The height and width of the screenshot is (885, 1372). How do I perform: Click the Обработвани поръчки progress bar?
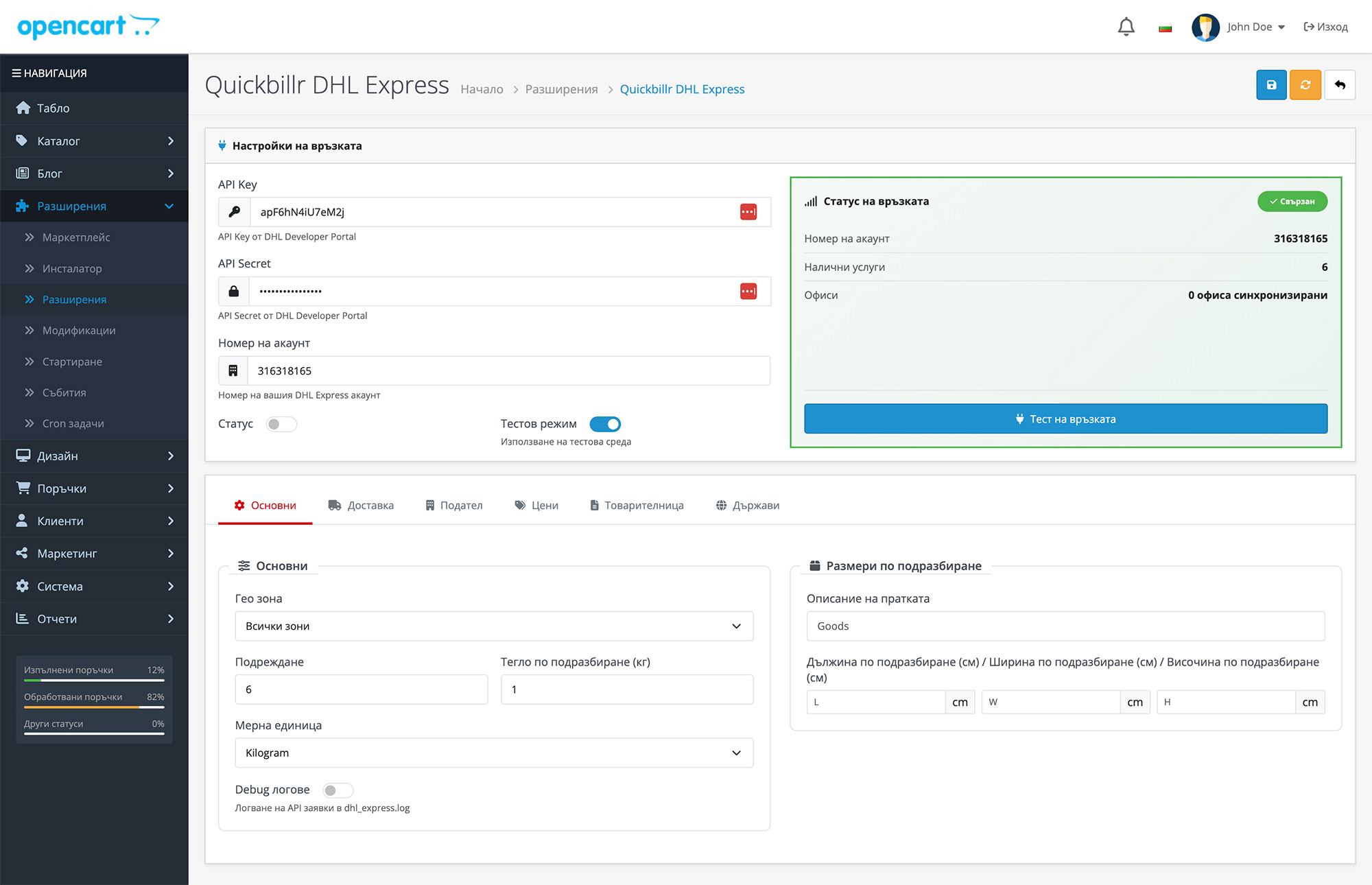click(x=94, y=707)
